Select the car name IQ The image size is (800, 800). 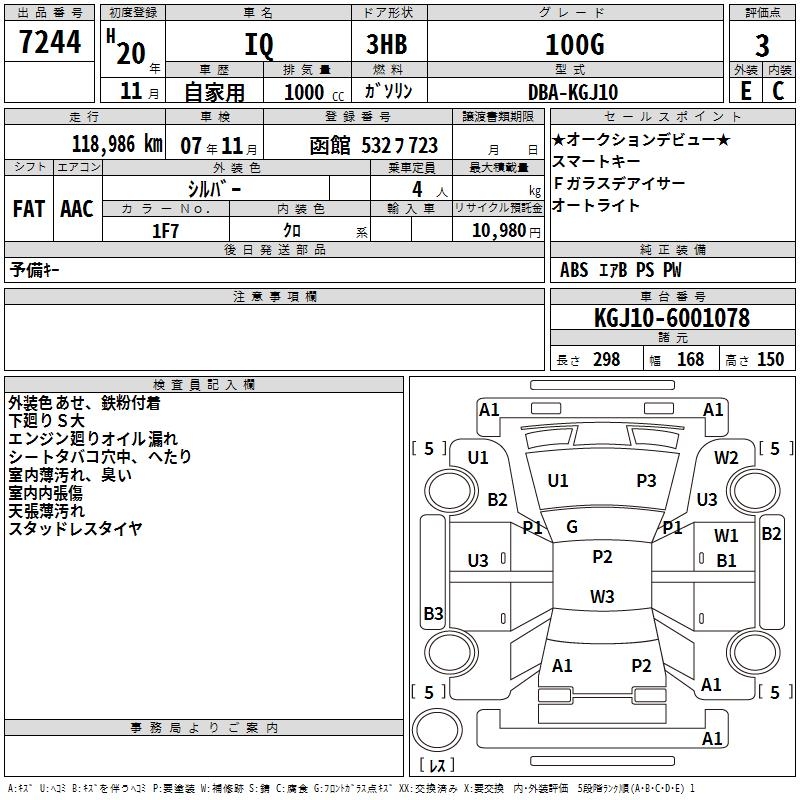point(259,45)
